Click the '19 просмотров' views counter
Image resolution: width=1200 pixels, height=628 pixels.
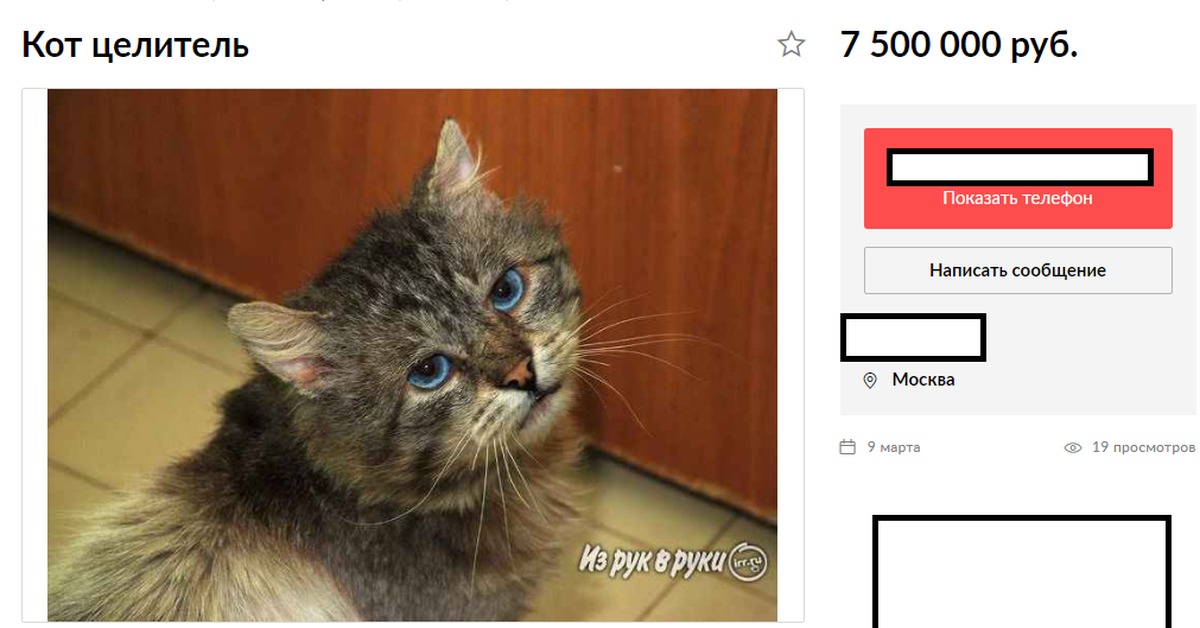(x=1143, y=447)
